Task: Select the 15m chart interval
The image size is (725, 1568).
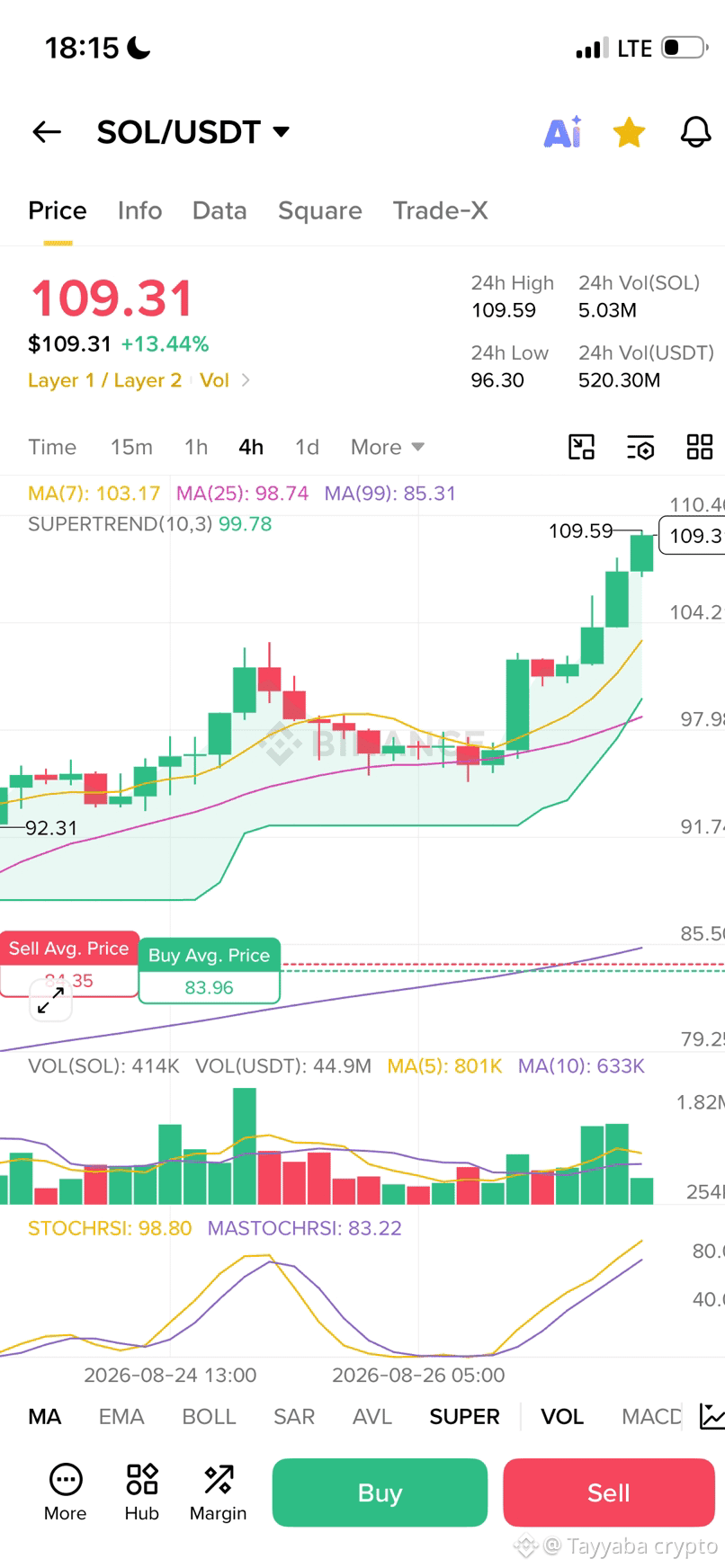Action: (131, 447)
